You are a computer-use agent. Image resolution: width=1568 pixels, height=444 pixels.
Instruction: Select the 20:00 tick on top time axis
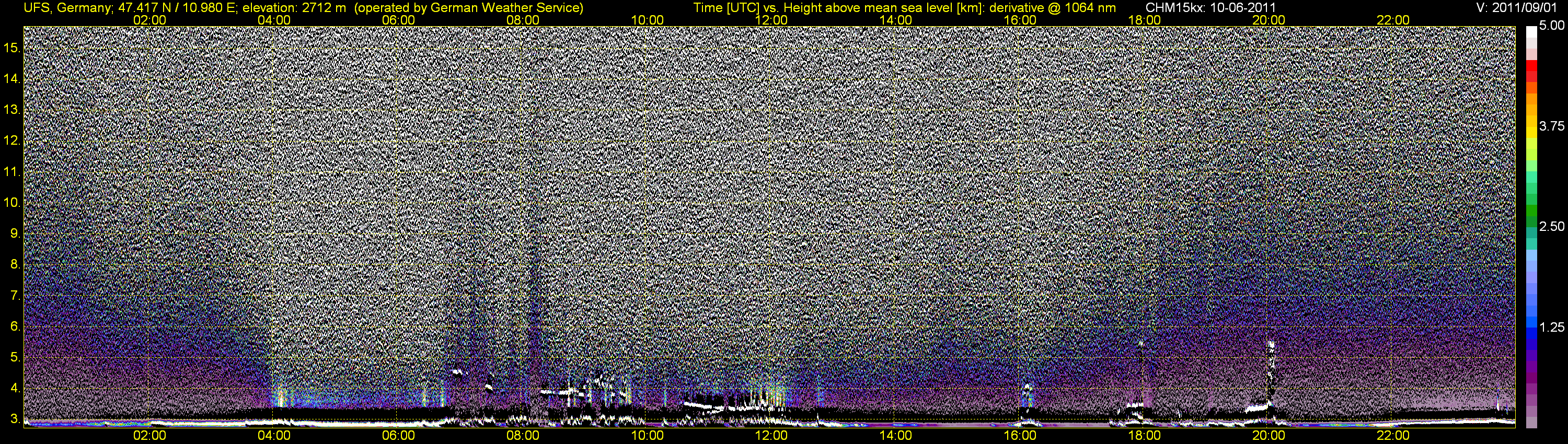point(1269,20)
